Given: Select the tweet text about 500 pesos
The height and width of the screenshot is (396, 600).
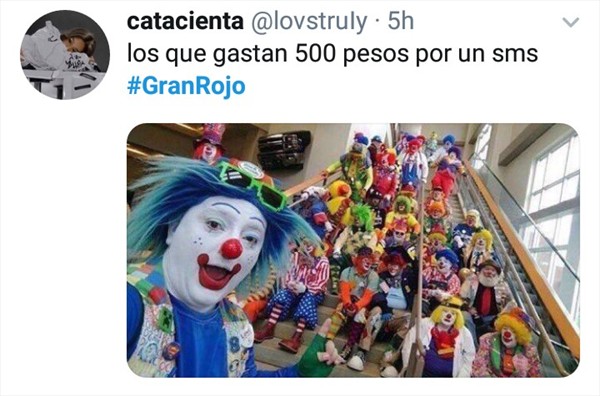Looking at the screenshot, I should tap(333, 54).
